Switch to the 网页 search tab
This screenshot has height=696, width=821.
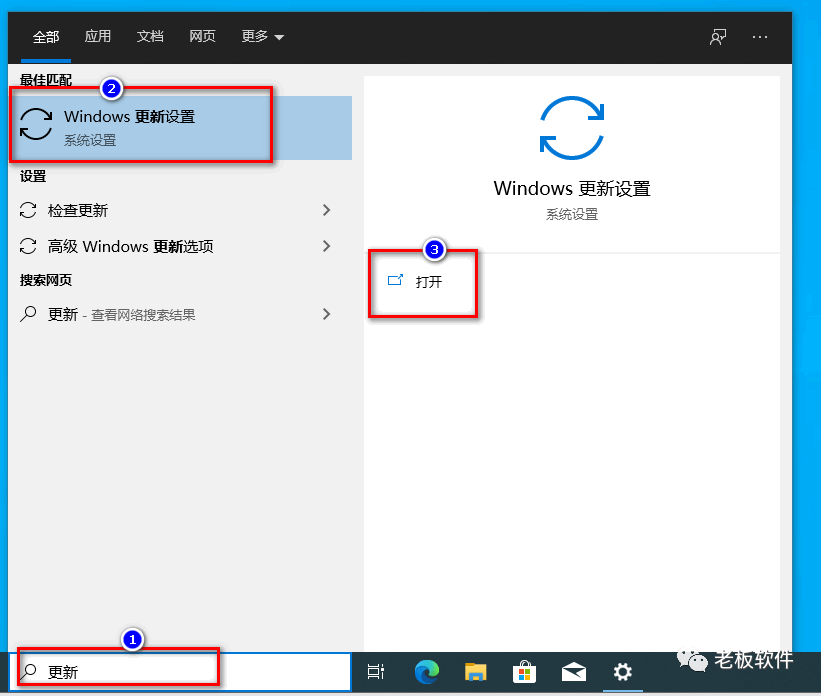[x=202, y=36]
